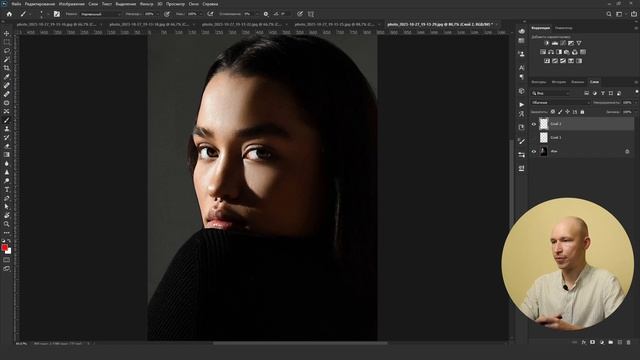Select the Gradient tool
This screenshot has height=360, width=640.
coord(7,154)
